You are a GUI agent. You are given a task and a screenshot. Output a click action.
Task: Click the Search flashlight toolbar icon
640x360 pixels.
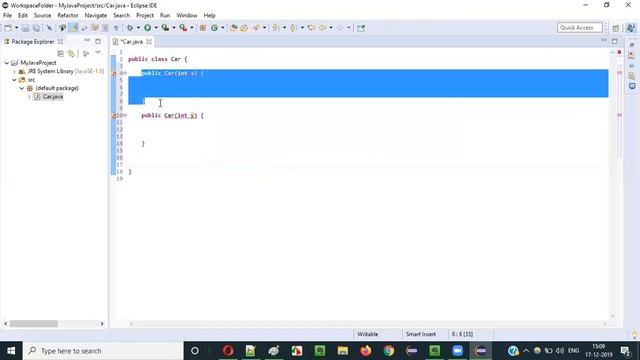click(x=256, y=28)
